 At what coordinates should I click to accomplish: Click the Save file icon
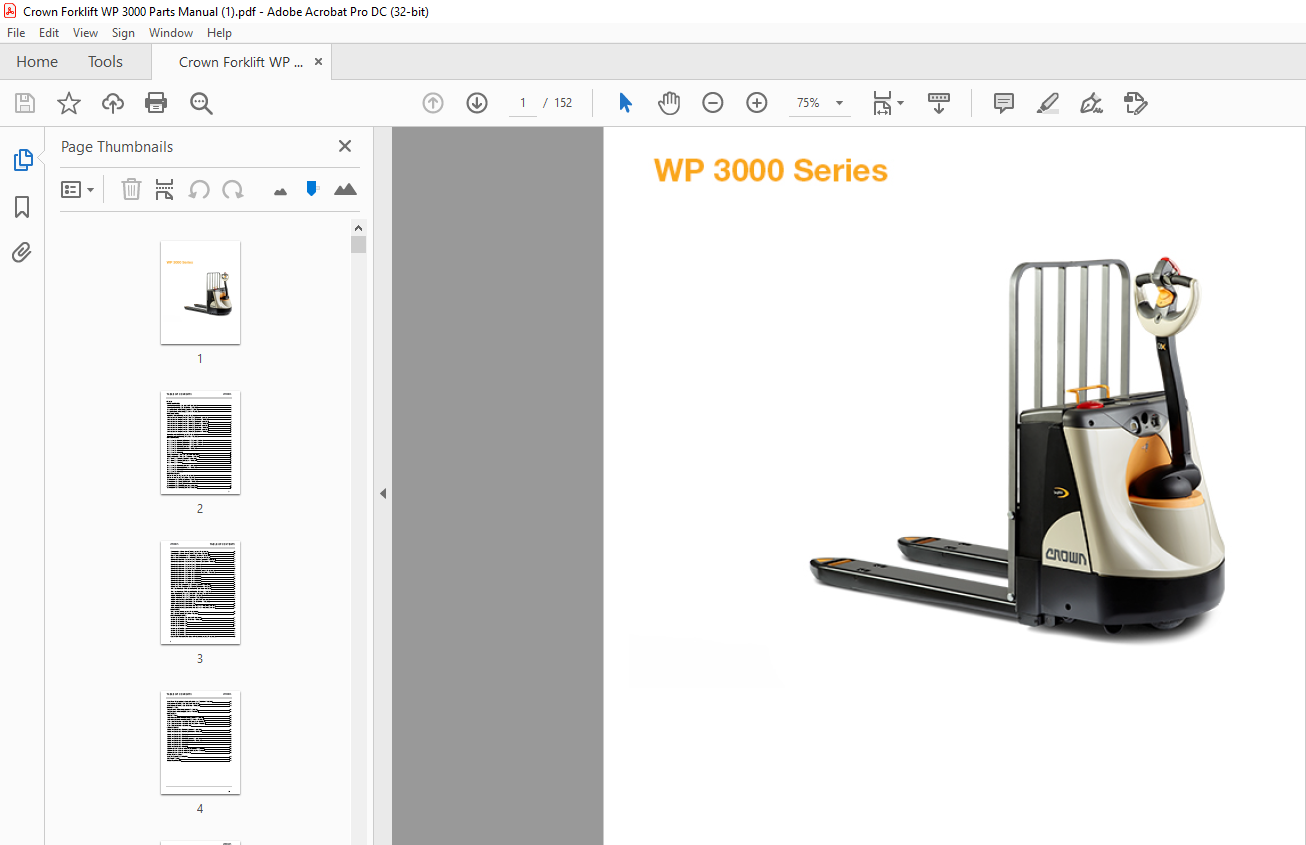[x=25, y=103]
